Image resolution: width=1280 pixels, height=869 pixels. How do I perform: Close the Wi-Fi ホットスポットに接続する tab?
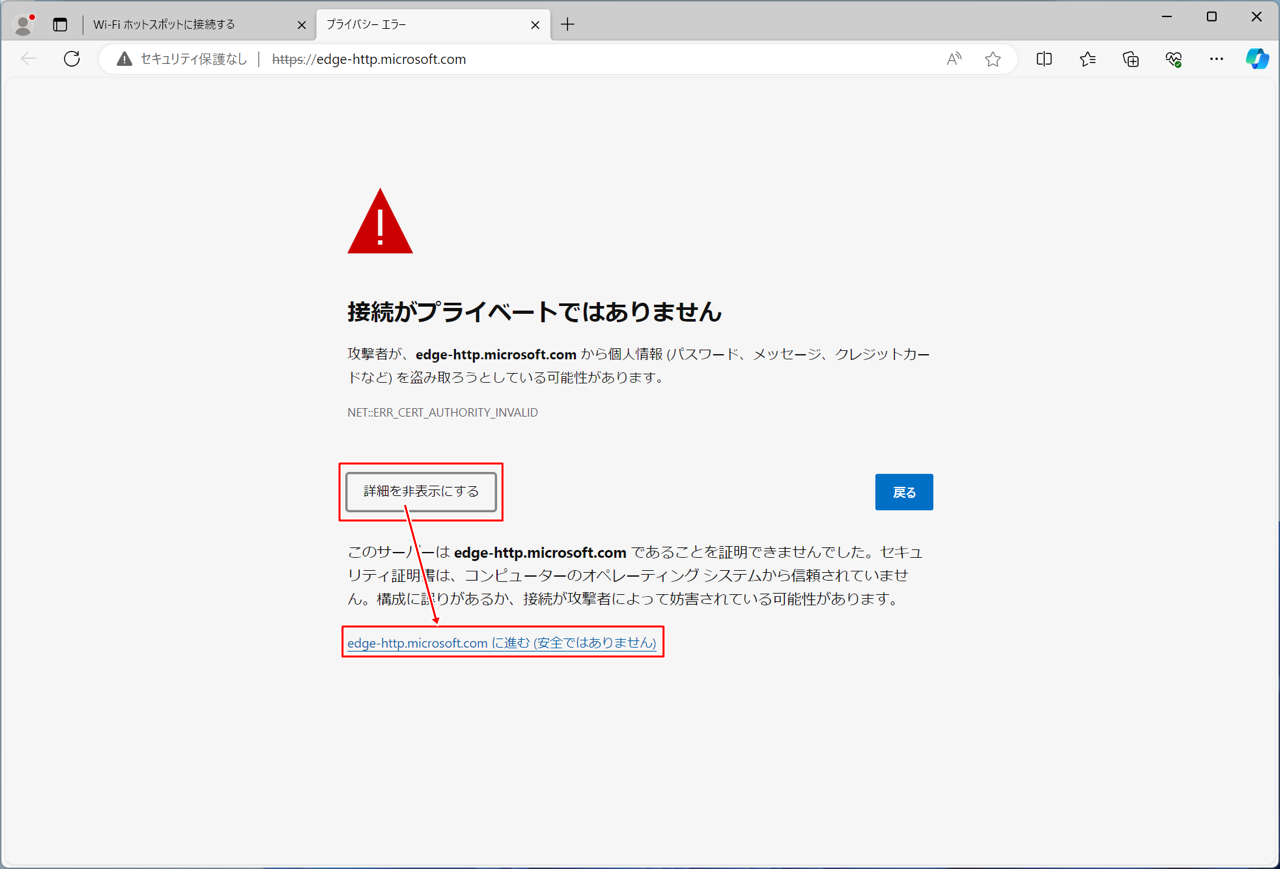pyautogui.click(x=302, y=25)
